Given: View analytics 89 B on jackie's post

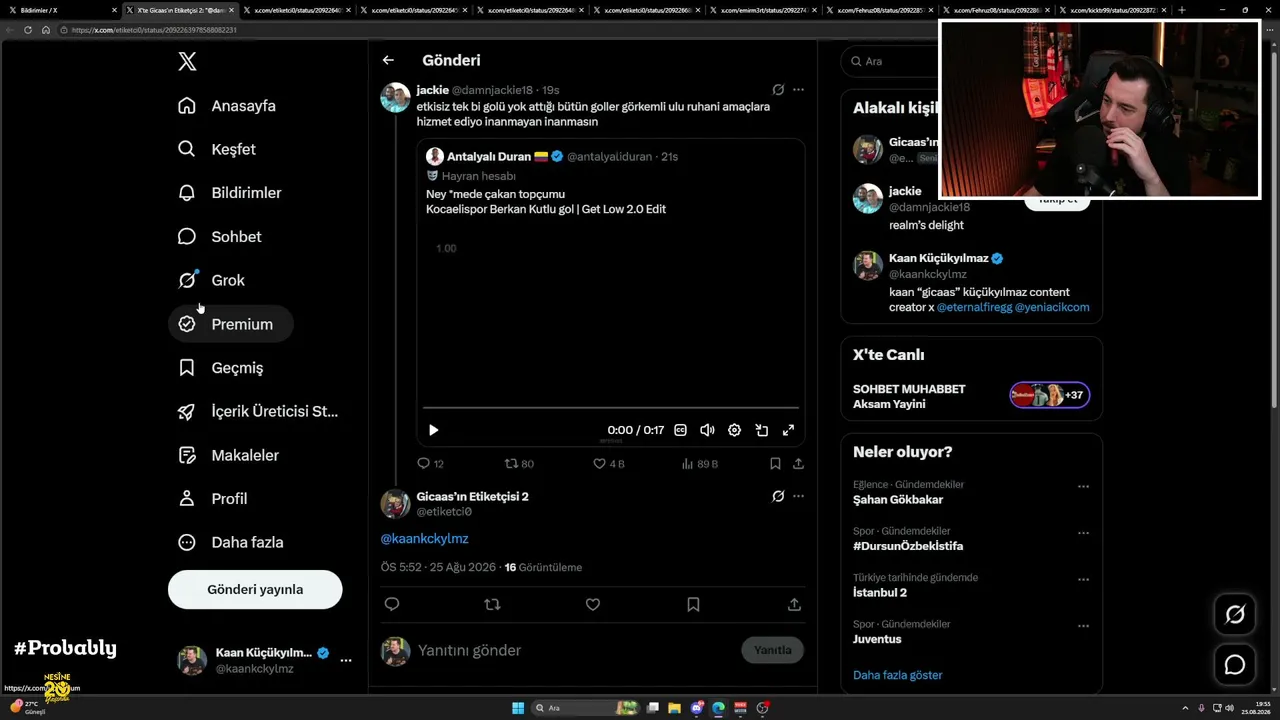Looking at the screenshot, I should (699, 464).
